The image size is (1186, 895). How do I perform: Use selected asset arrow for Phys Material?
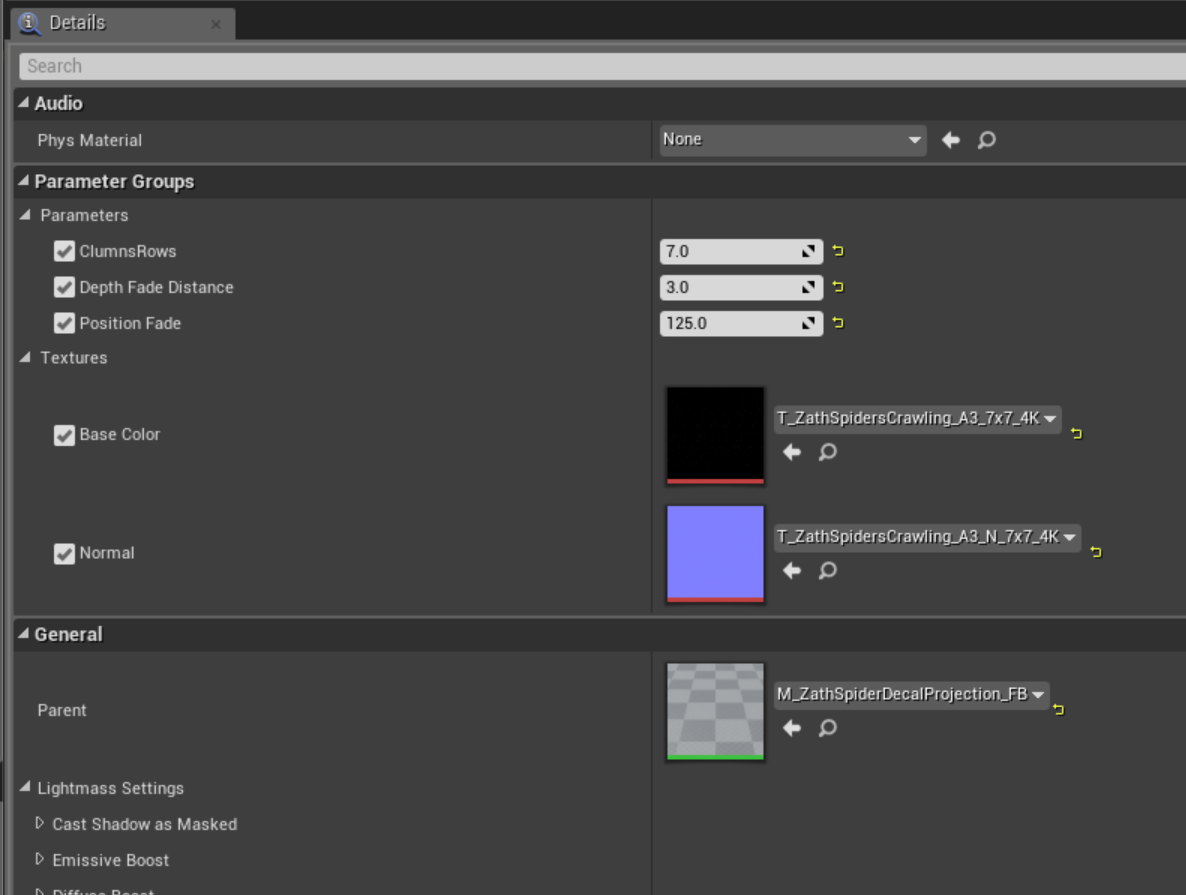[x=950, y=140]
